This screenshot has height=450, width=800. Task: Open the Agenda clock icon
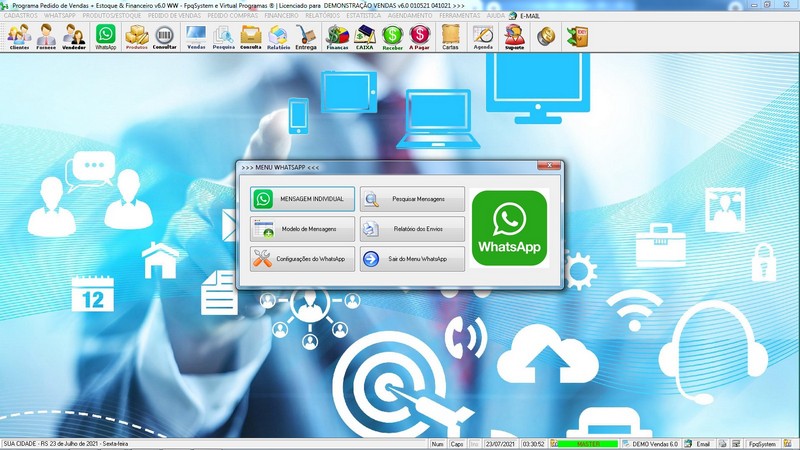[x=483, y=37]
